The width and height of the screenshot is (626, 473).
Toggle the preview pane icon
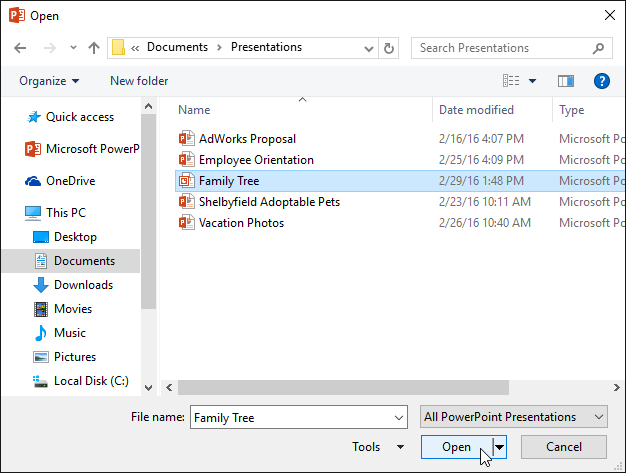pyautogui.click(x=566, y=81)
